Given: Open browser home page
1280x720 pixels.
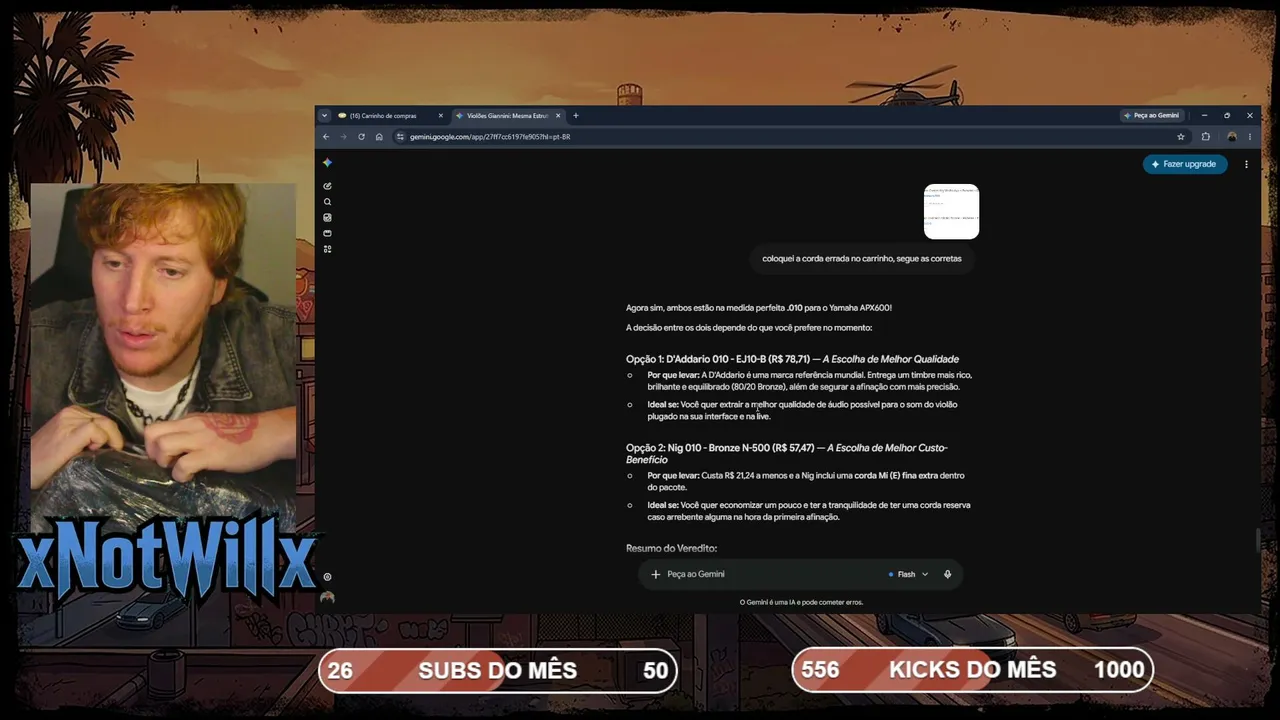Looking at the screenshot, I should tap(379, 137).
